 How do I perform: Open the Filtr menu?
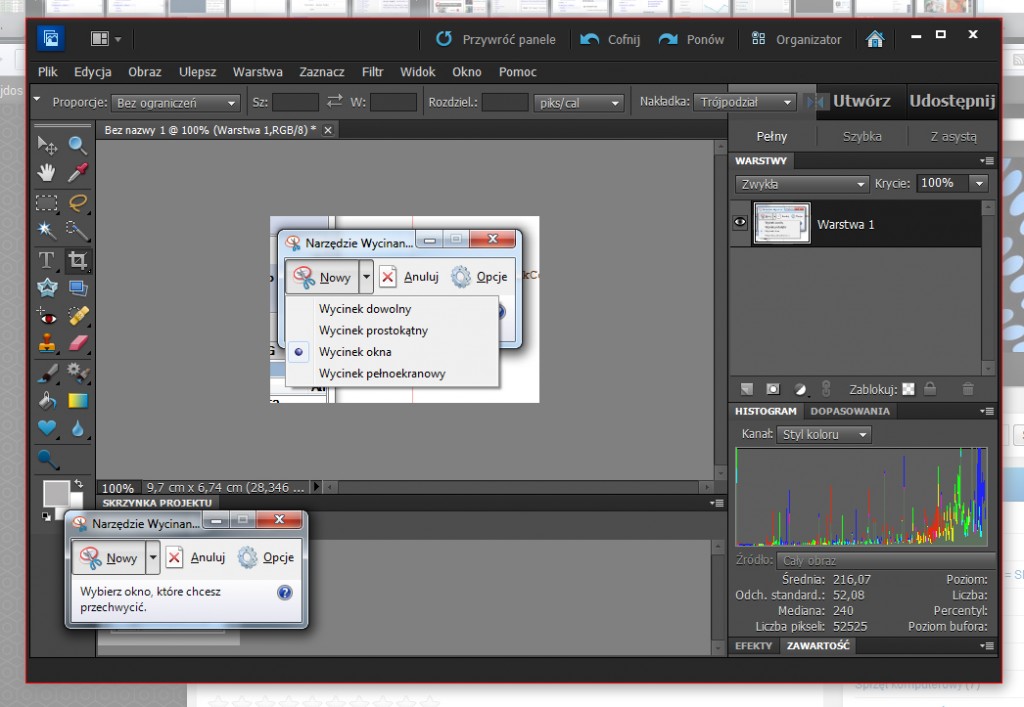click(372, 72)
